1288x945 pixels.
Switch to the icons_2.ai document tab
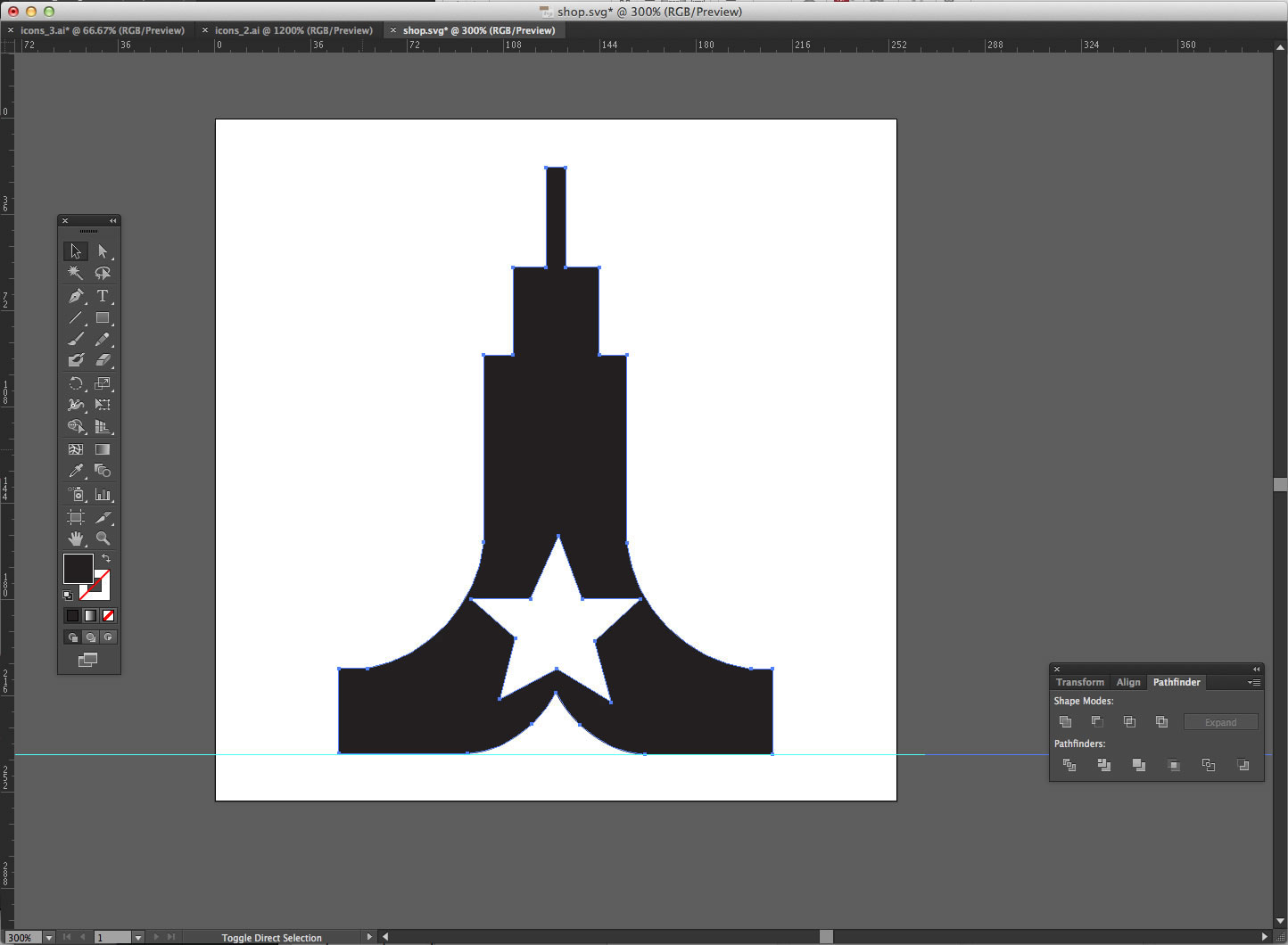pyautogui.click(x=293, y=30)
